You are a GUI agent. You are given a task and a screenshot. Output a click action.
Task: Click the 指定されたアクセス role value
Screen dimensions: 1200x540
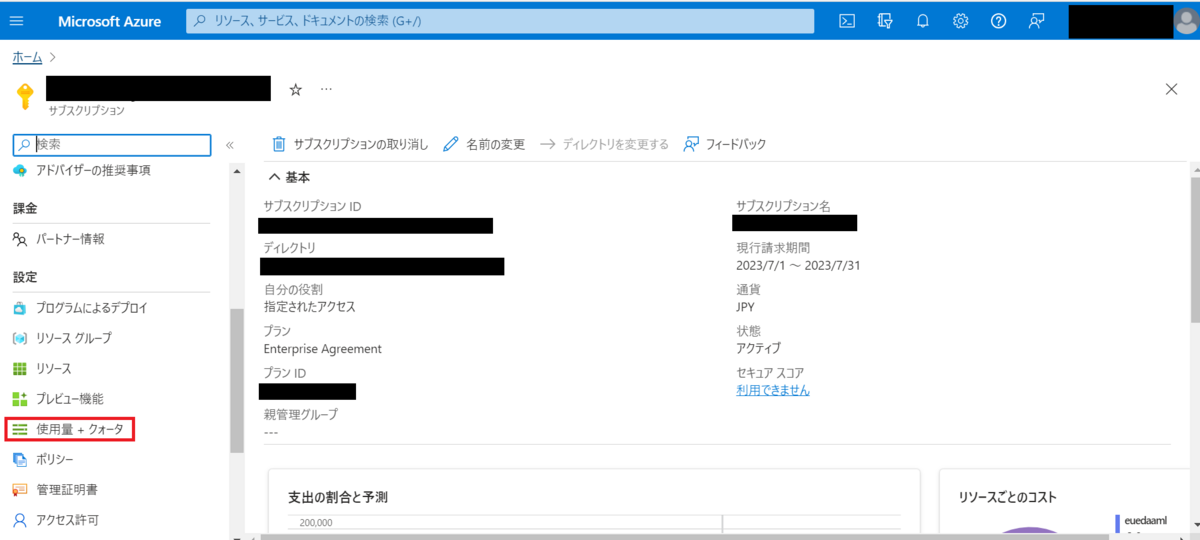[309, 307]
